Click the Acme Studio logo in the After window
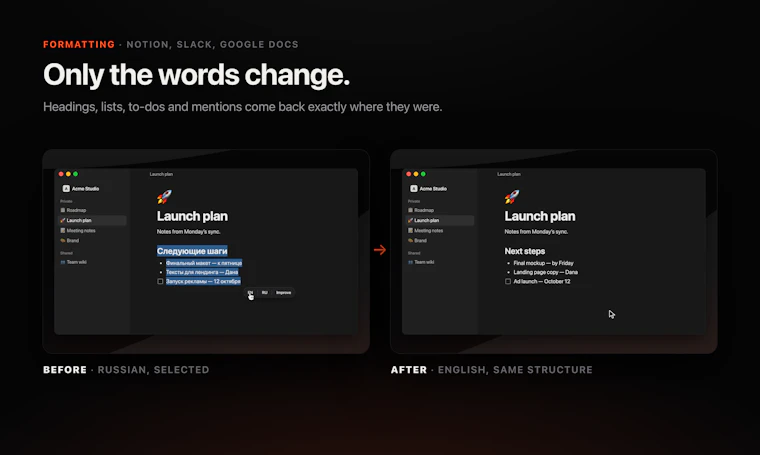This screenshot has height=455, width=760. point(413,188)
